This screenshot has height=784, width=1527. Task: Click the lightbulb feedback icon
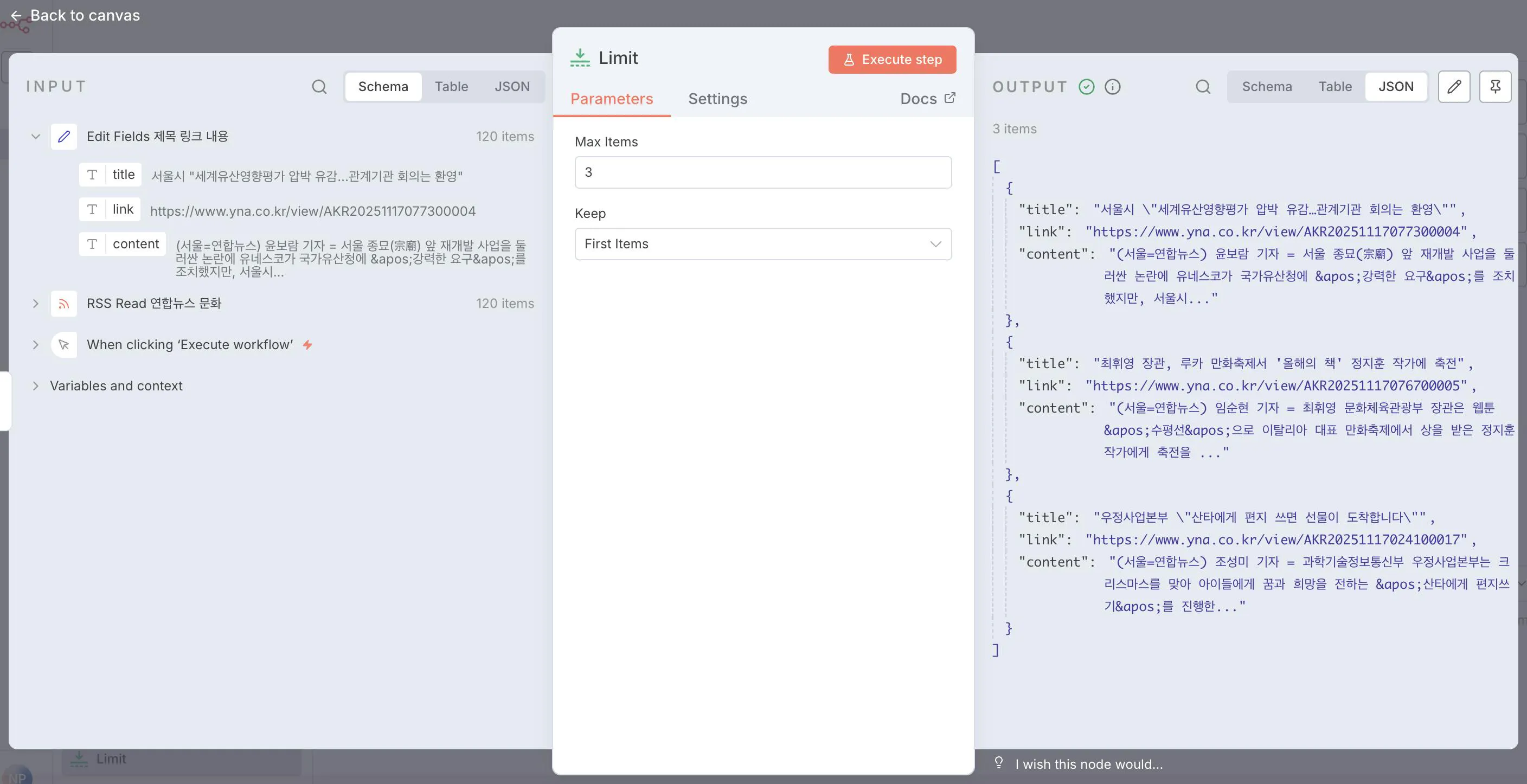coord(999,763)
